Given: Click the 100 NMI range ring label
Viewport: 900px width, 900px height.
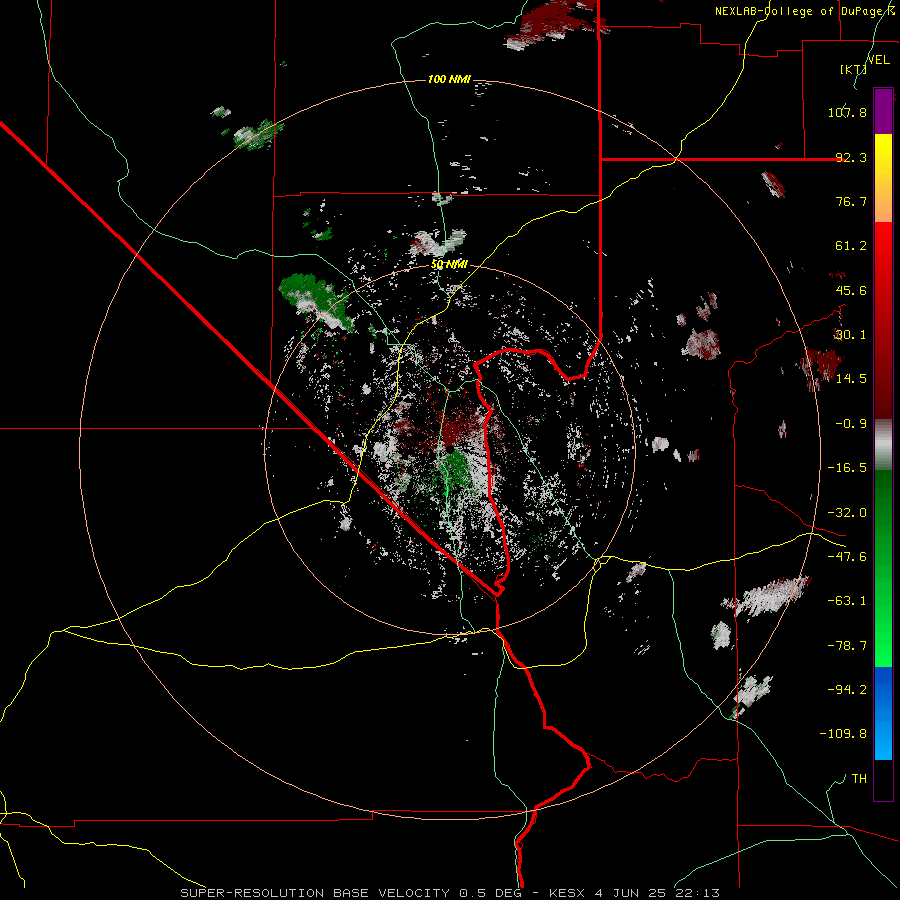Looking at the screenshot, I should coord(449,79).
